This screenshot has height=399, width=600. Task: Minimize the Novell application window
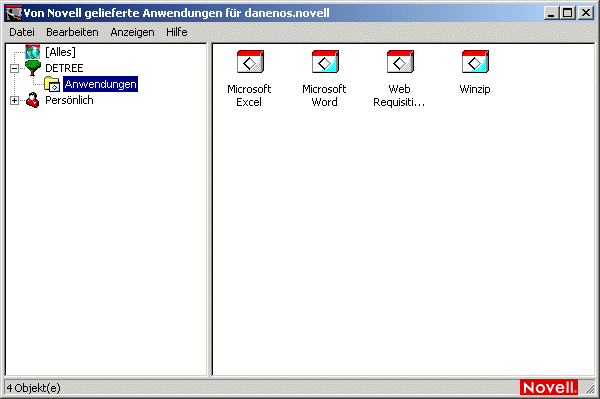[551, 13]
